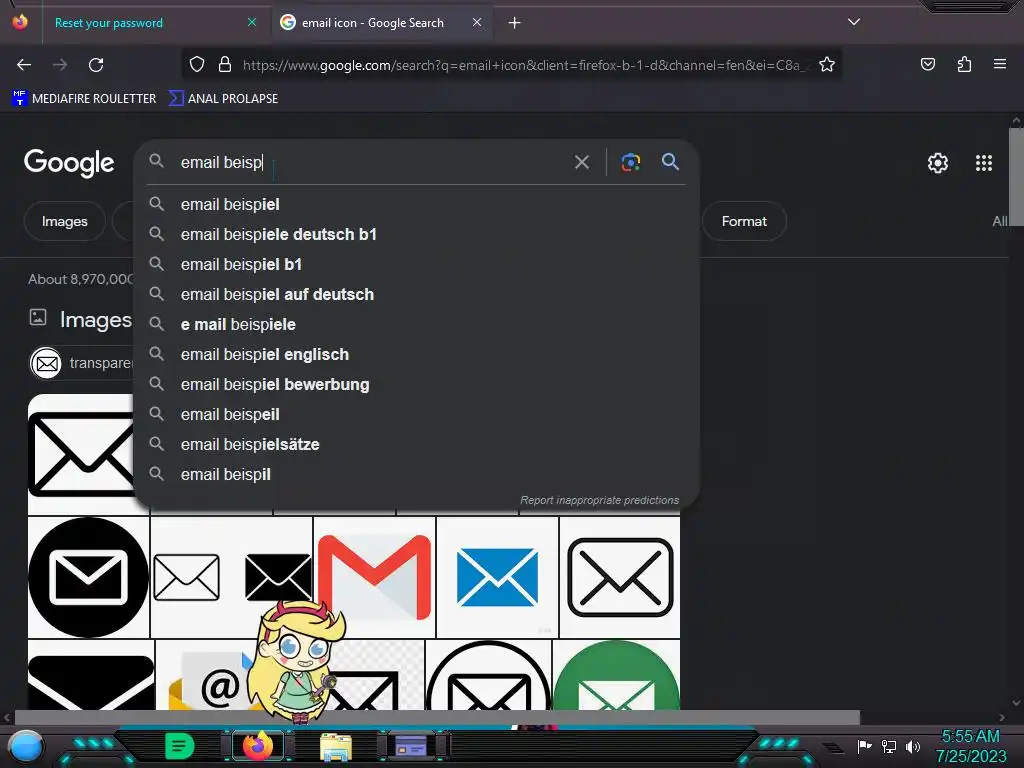Select suggestion email beispiel englisch
The image size is (1024, 768).
pyautogui.click(x=415, y=355)
